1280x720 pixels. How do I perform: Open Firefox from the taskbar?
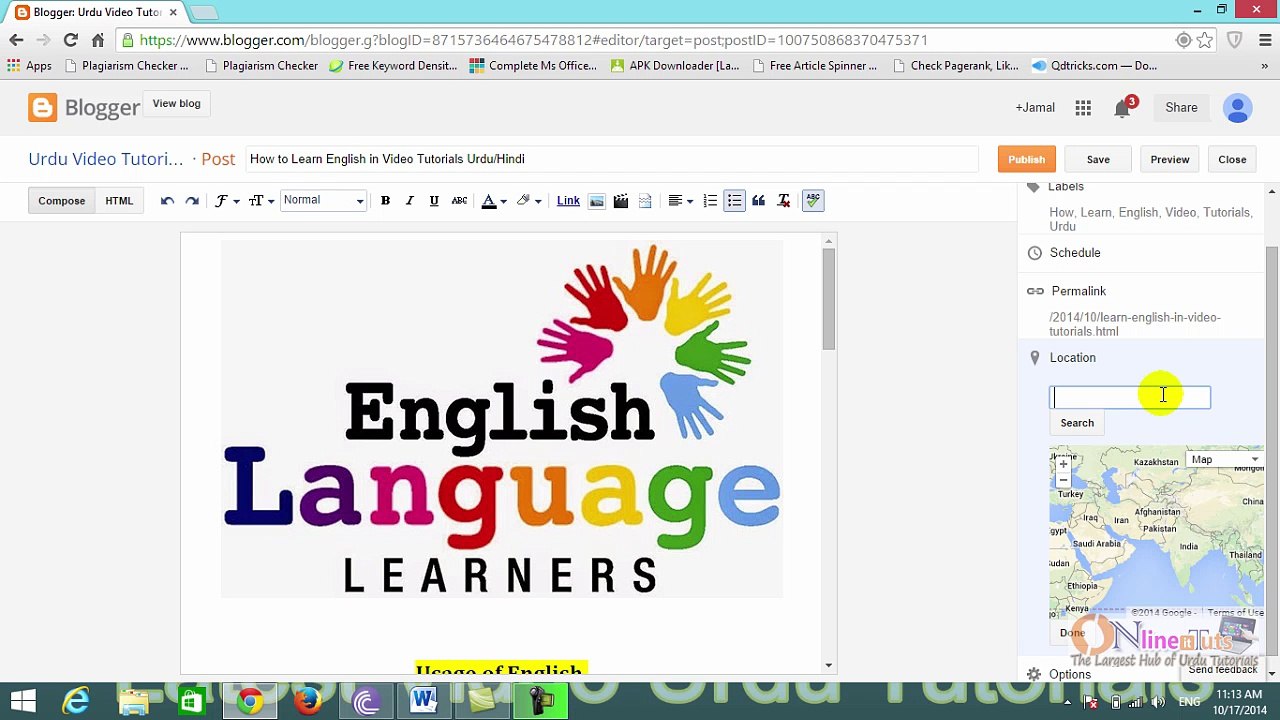click(307, 701)
